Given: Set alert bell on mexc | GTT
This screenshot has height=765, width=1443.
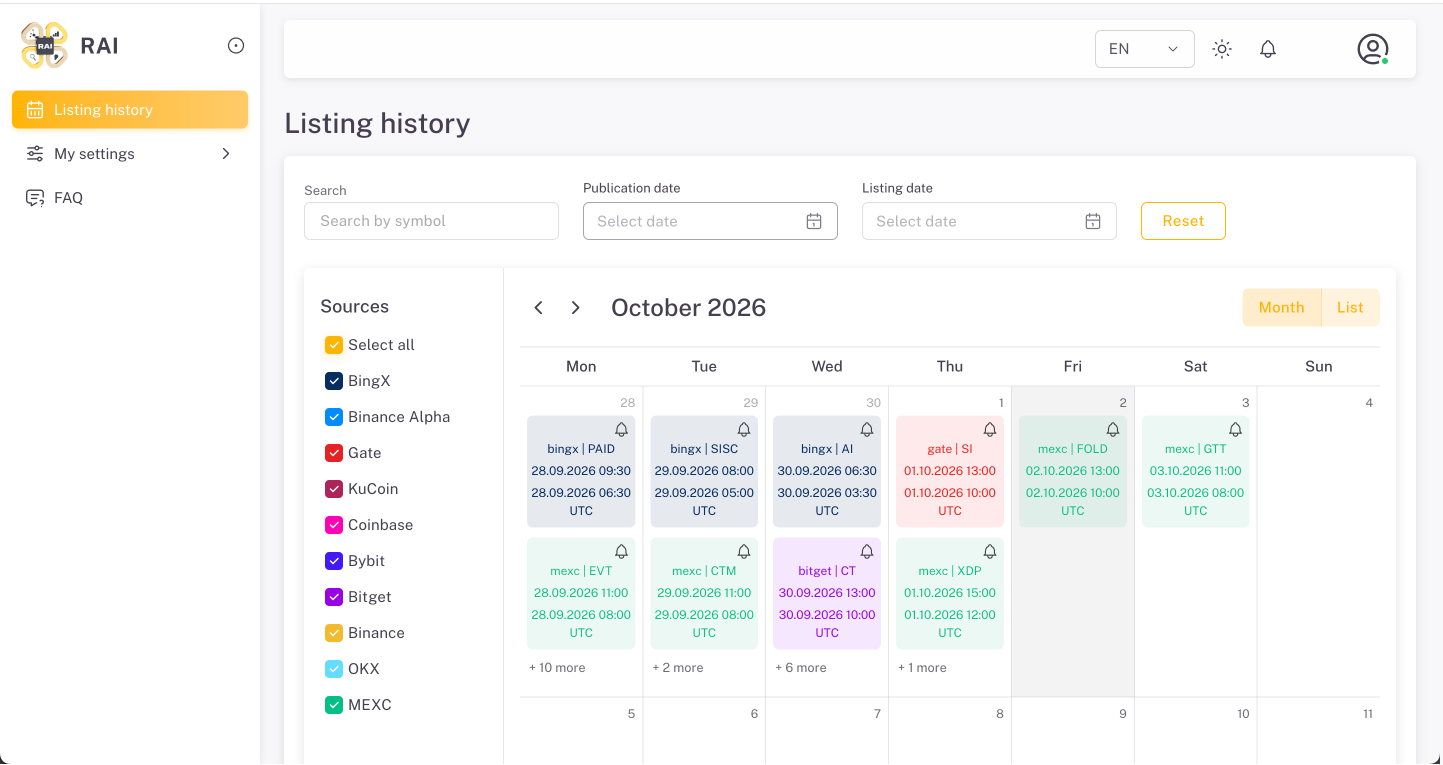Looking at the screenshot, I should click(x=1236, y=429).
